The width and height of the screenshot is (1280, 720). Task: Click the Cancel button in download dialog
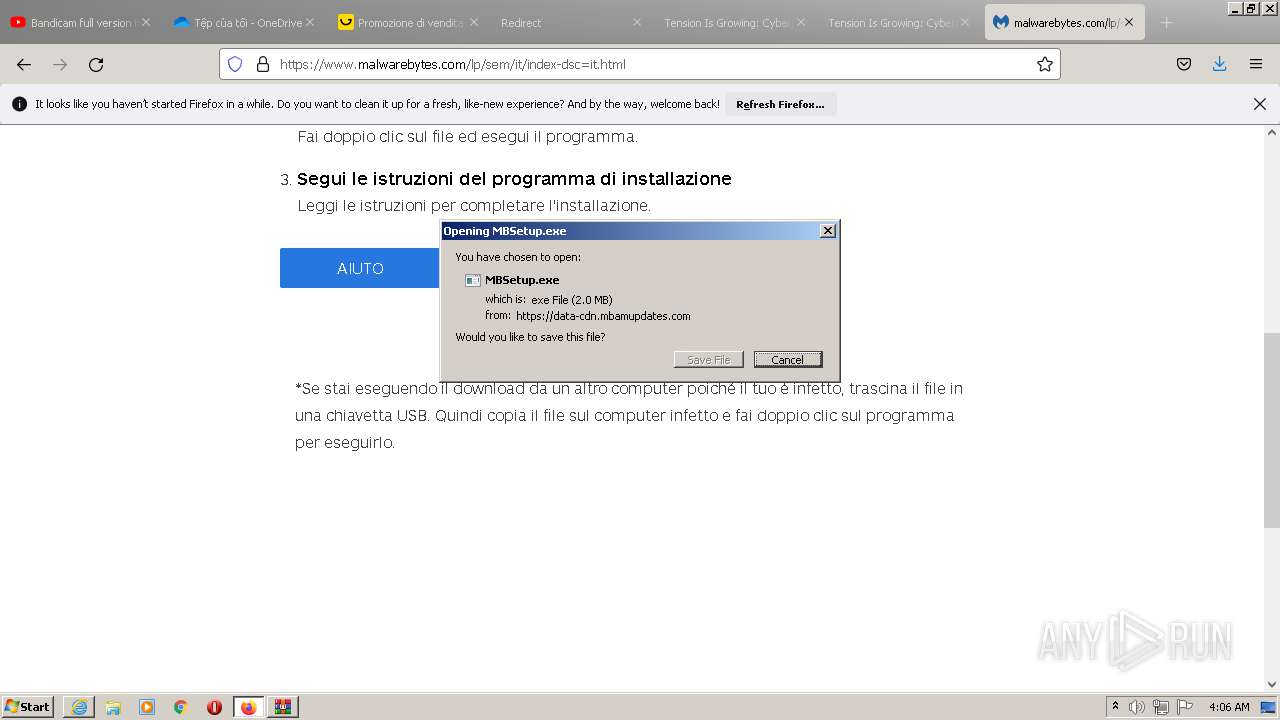pyautogui.click(x=788, y=359)
